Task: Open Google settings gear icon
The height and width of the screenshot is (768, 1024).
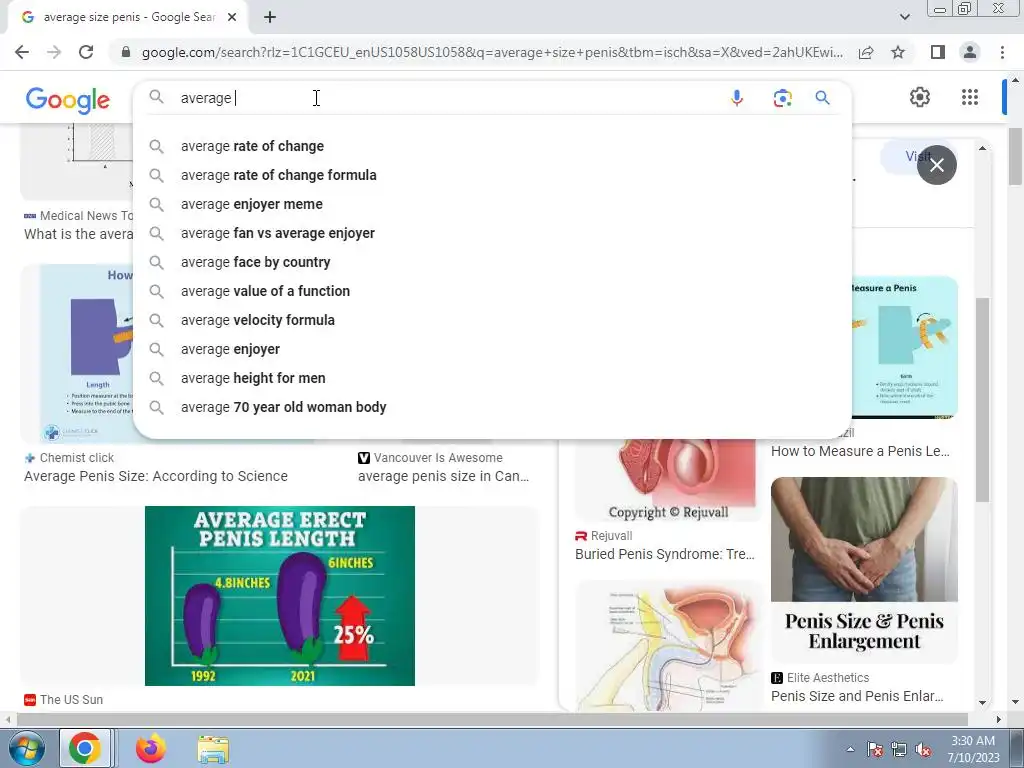Action: [920, 97]
